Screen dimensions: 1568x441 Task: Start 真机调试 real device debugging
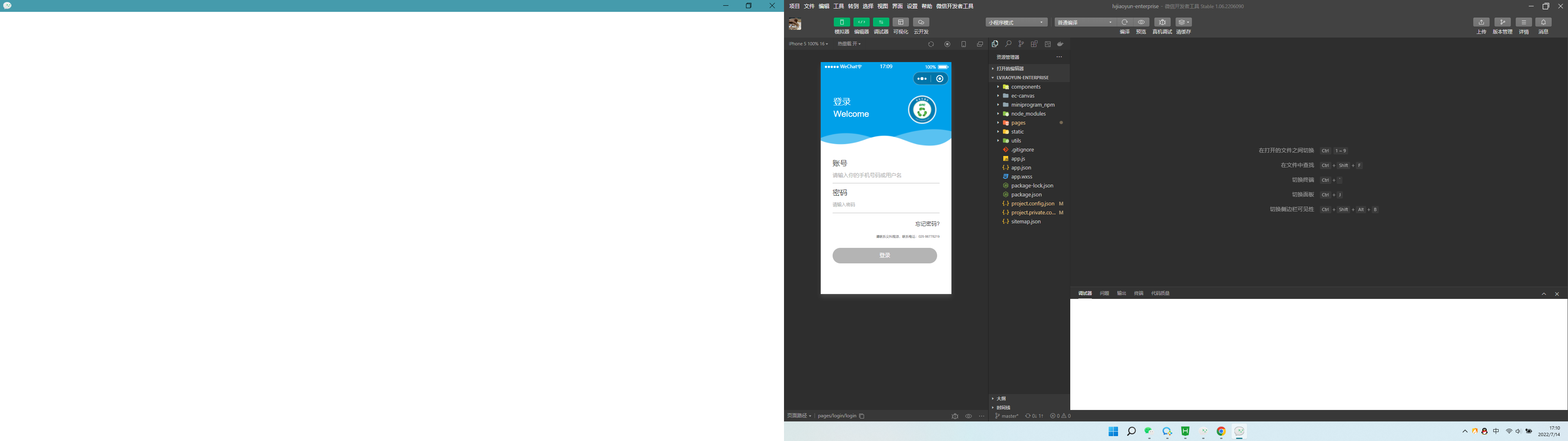click(1162, 22)
